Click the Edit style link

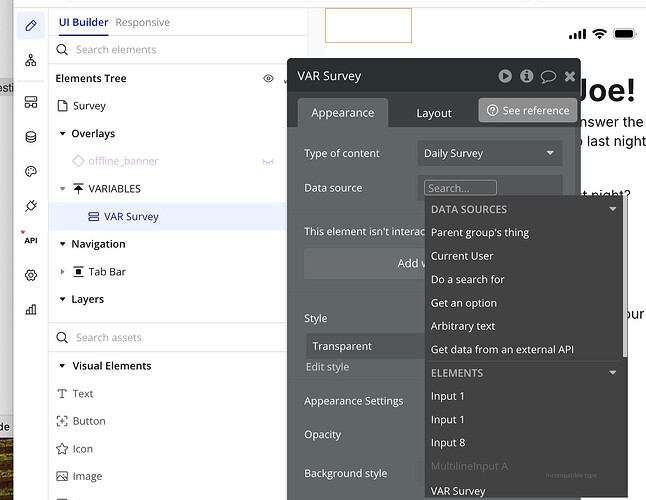click(x=328, y=367)
